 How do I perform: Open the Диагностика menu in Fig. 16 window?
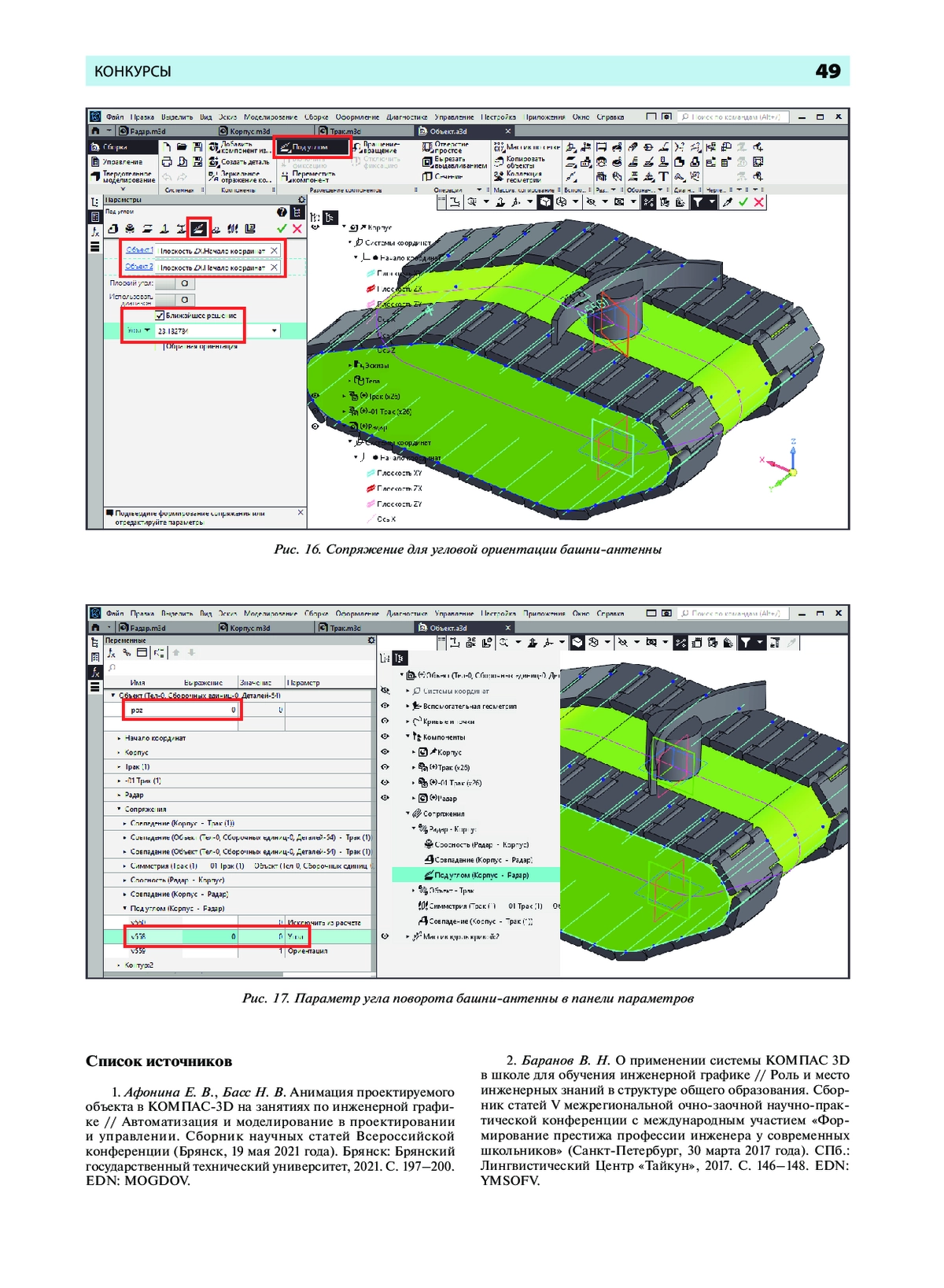pos(407,117)
